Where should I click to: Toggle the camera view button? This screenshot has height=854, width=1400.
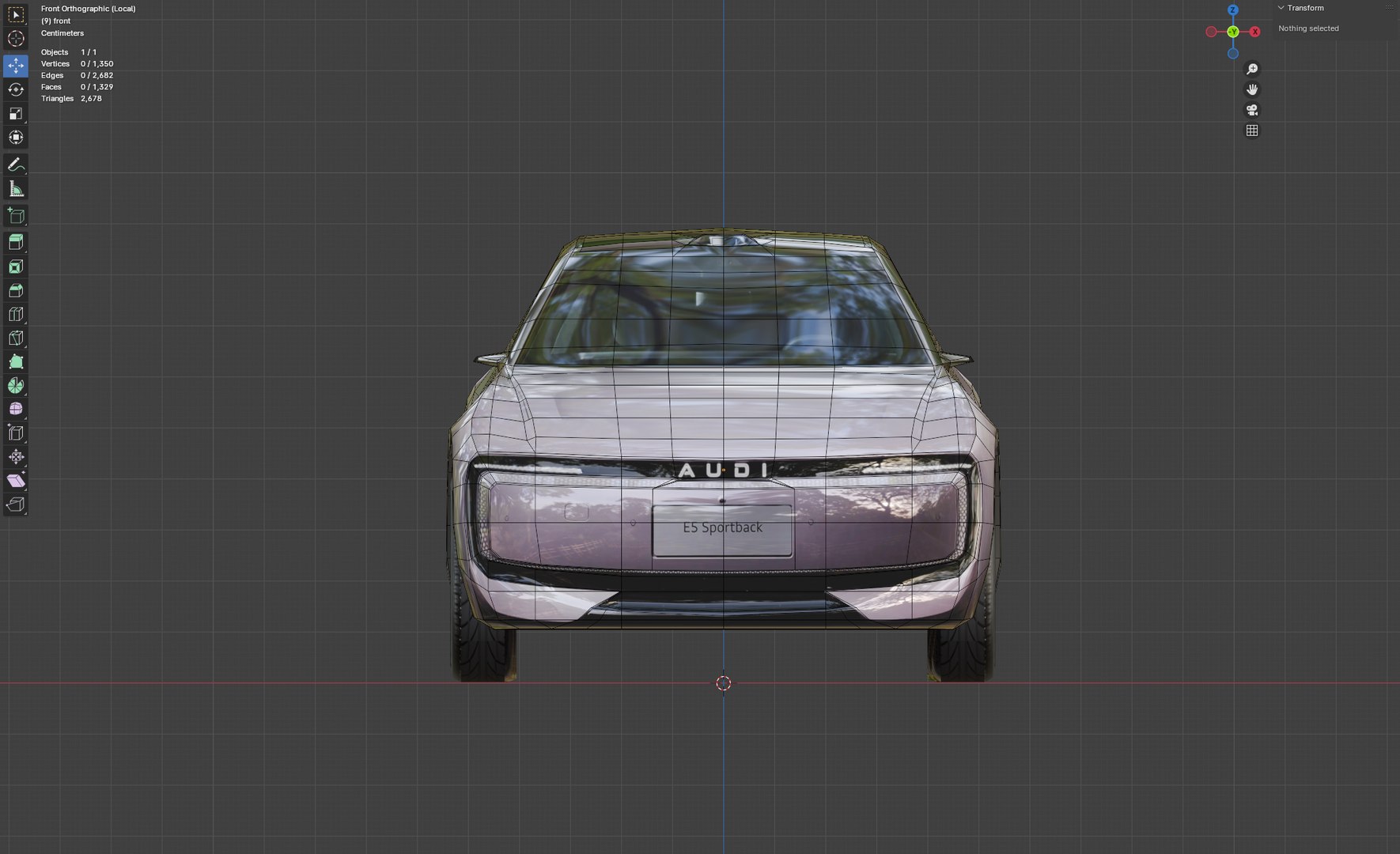[1252, 110]
